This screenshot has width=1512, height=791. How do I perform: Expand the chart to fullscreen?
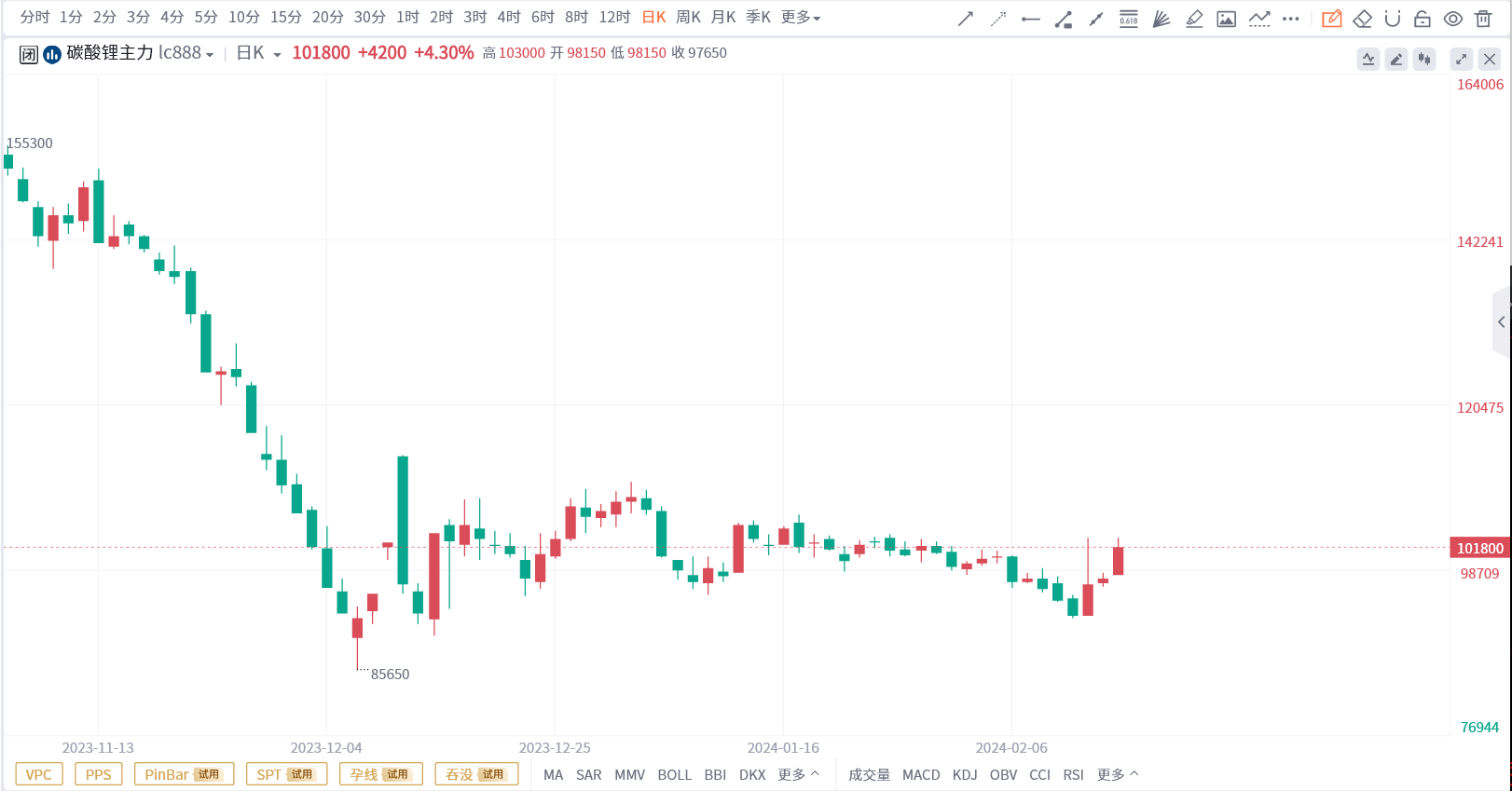pyautogui.click(x=1462, y=59)
